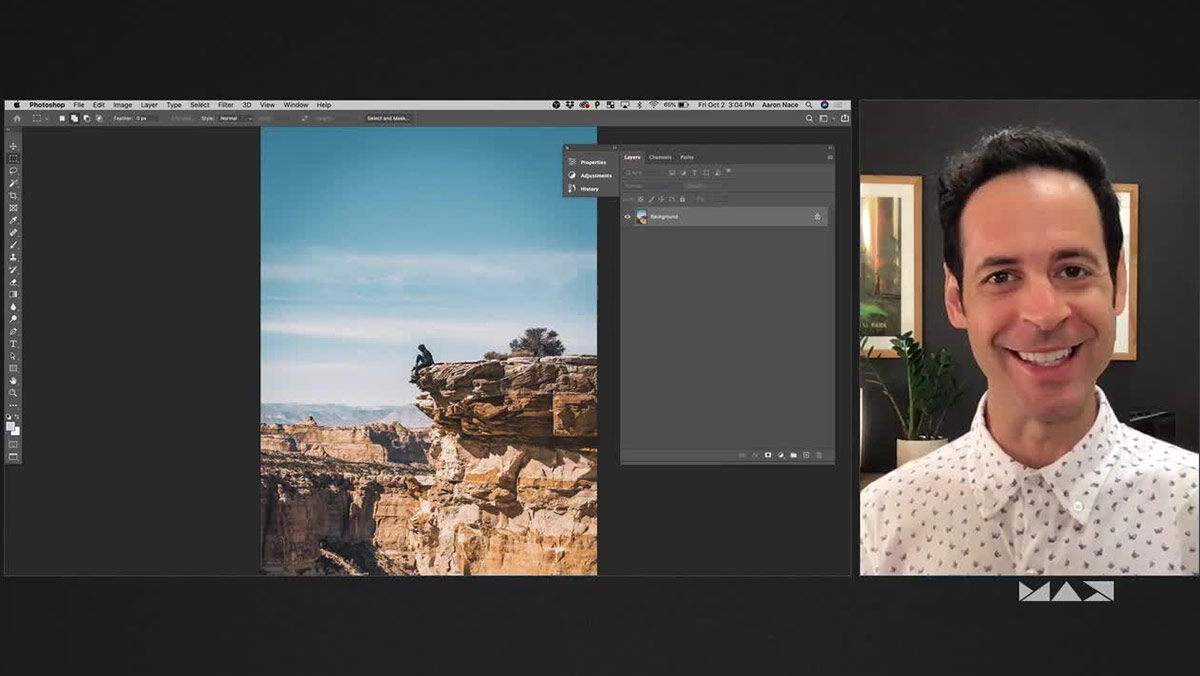Screen dimensions: 1200x676
Task: Select the Lasso tool
Action: tap(13, 171)
